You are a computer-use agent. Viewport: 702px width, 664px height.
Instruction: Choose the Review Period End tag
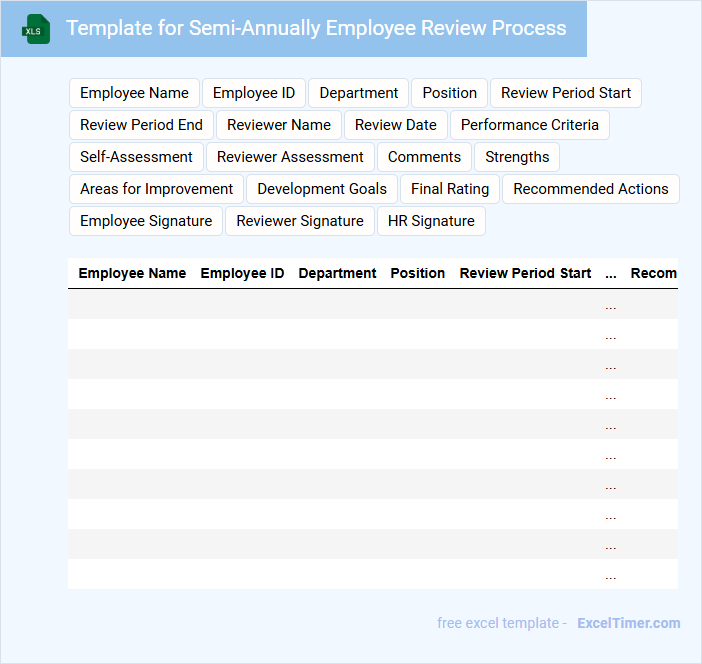[141, 125]
